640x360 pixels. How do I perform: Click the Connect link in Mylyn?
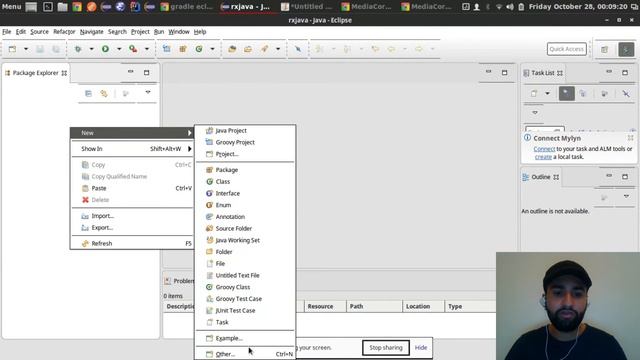pyautogui.click(x=544, y=149)
